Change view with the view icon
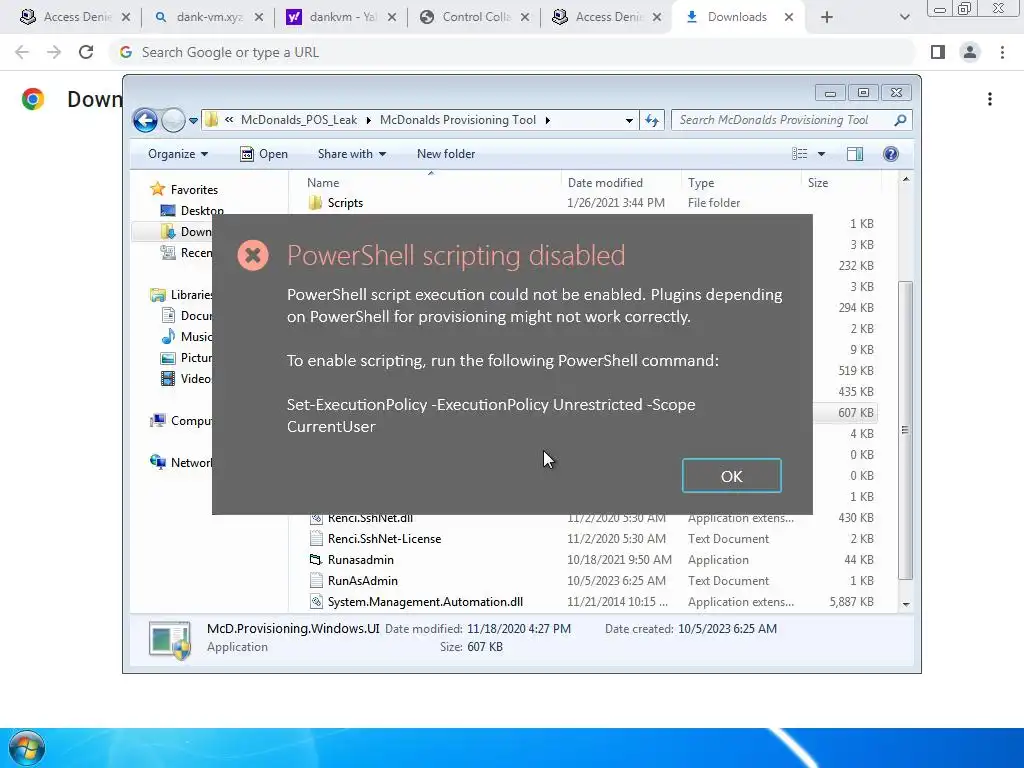 click(799, 153)
